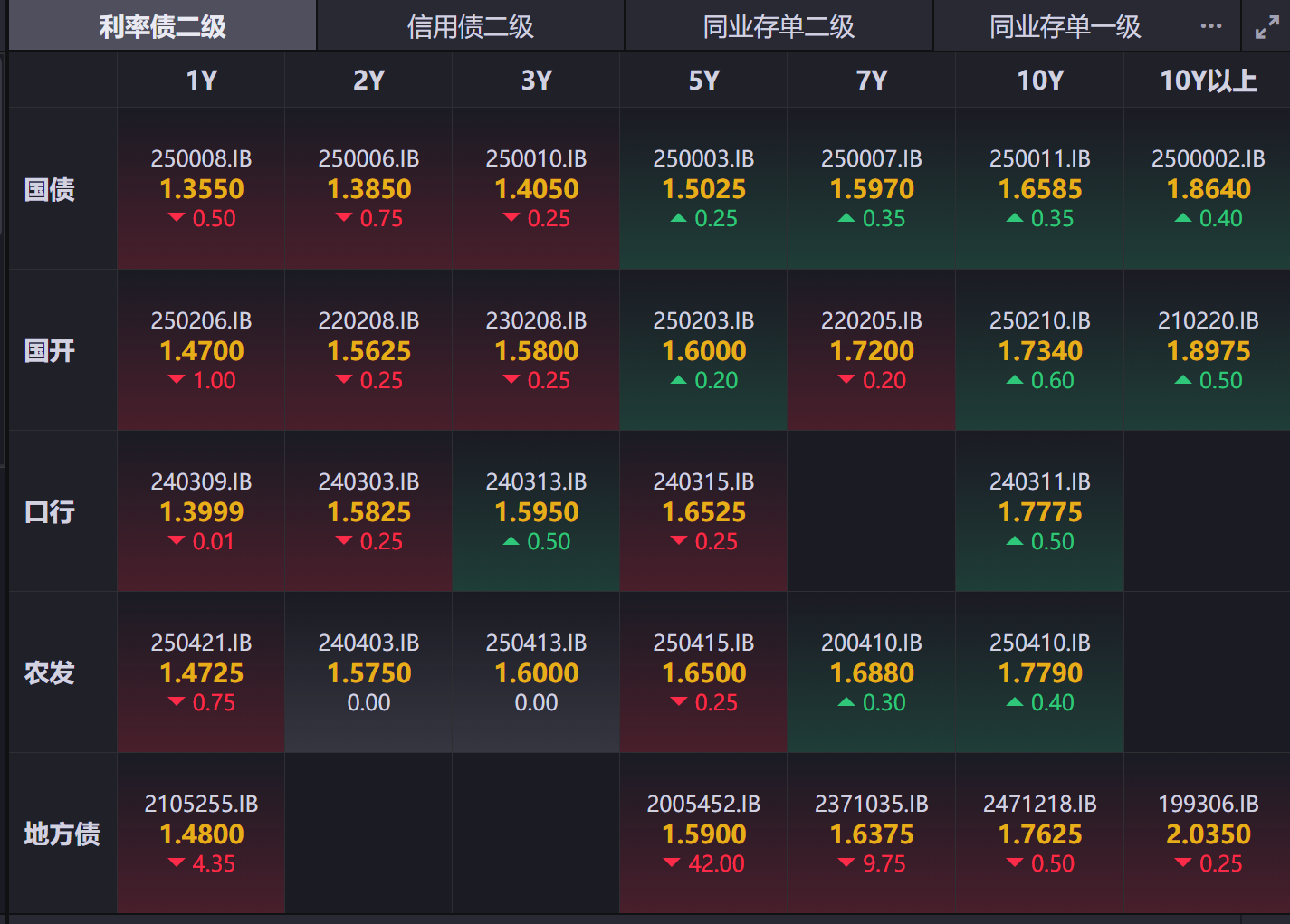Open bond 220205.IB cell

pyautogui.click(x=872, y=350)
